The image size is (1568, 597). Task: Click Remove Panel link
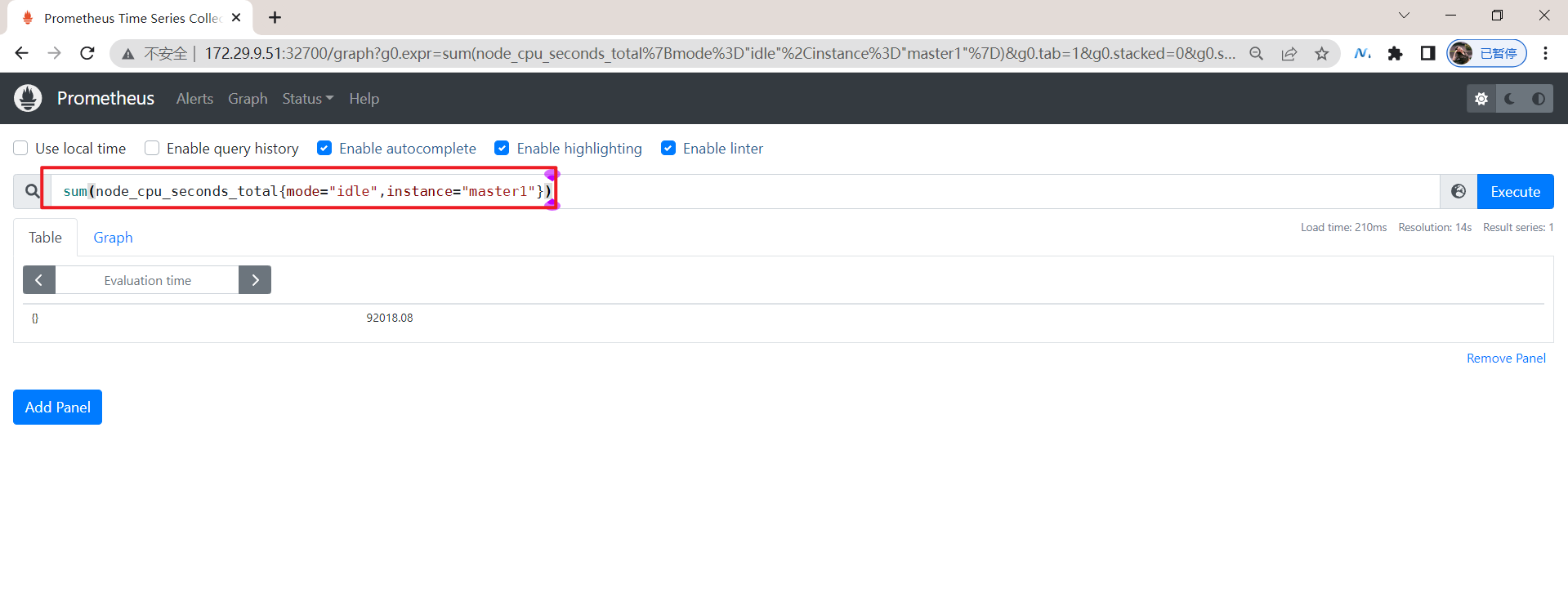1506,358
